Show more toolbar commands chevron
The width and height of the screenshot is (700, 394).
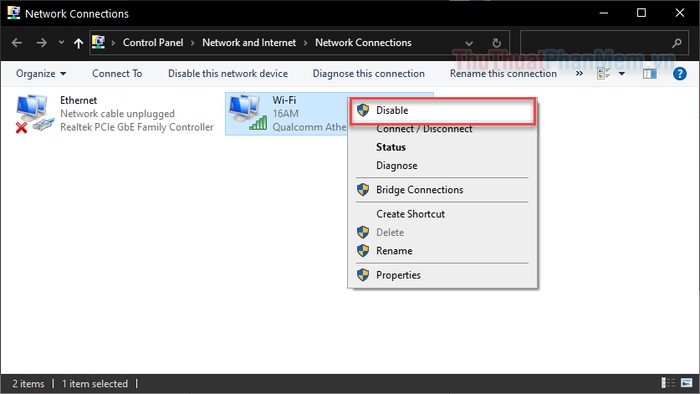(579, 74)
